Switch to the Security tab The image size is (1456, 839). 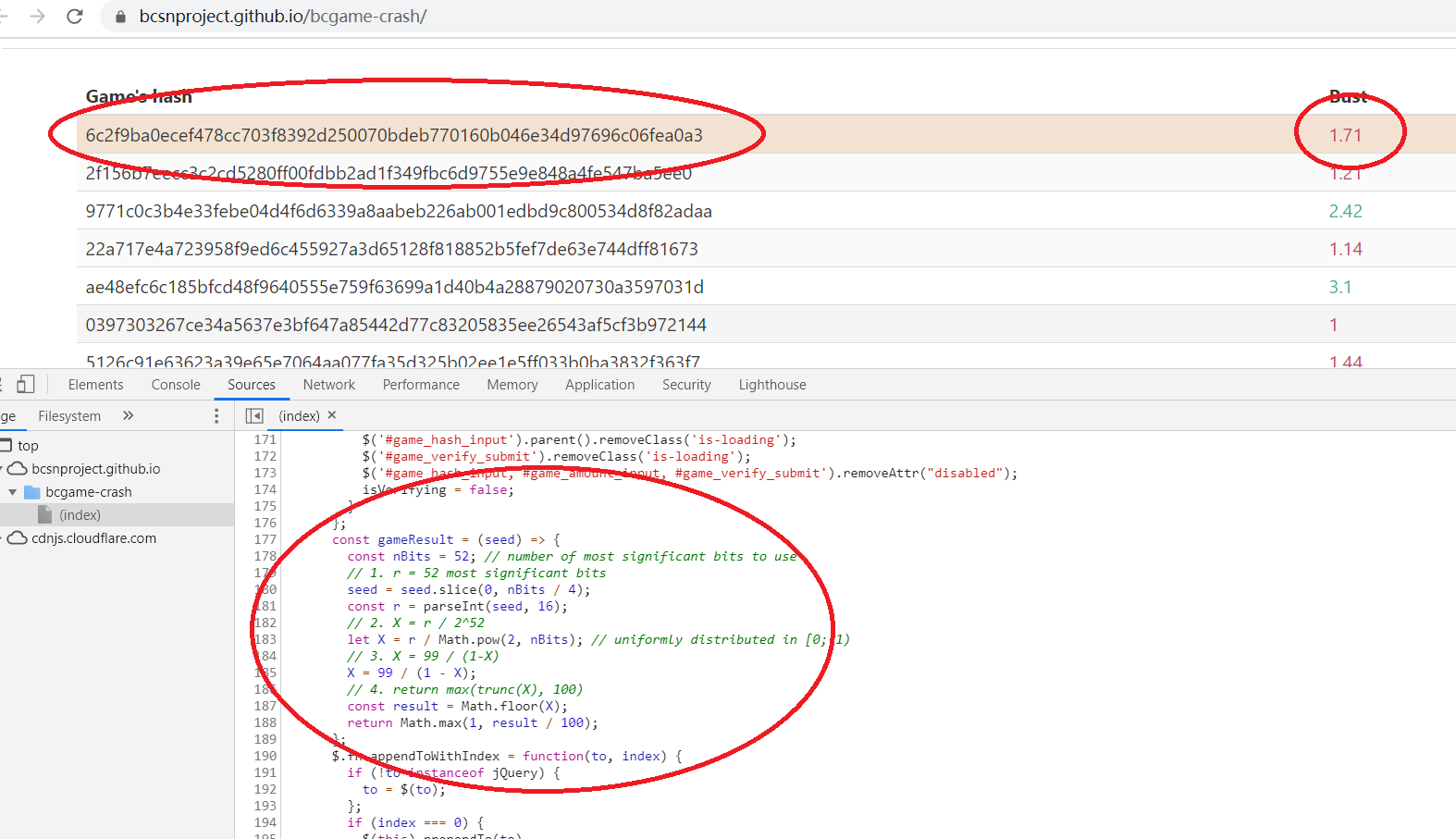(686, 385)
